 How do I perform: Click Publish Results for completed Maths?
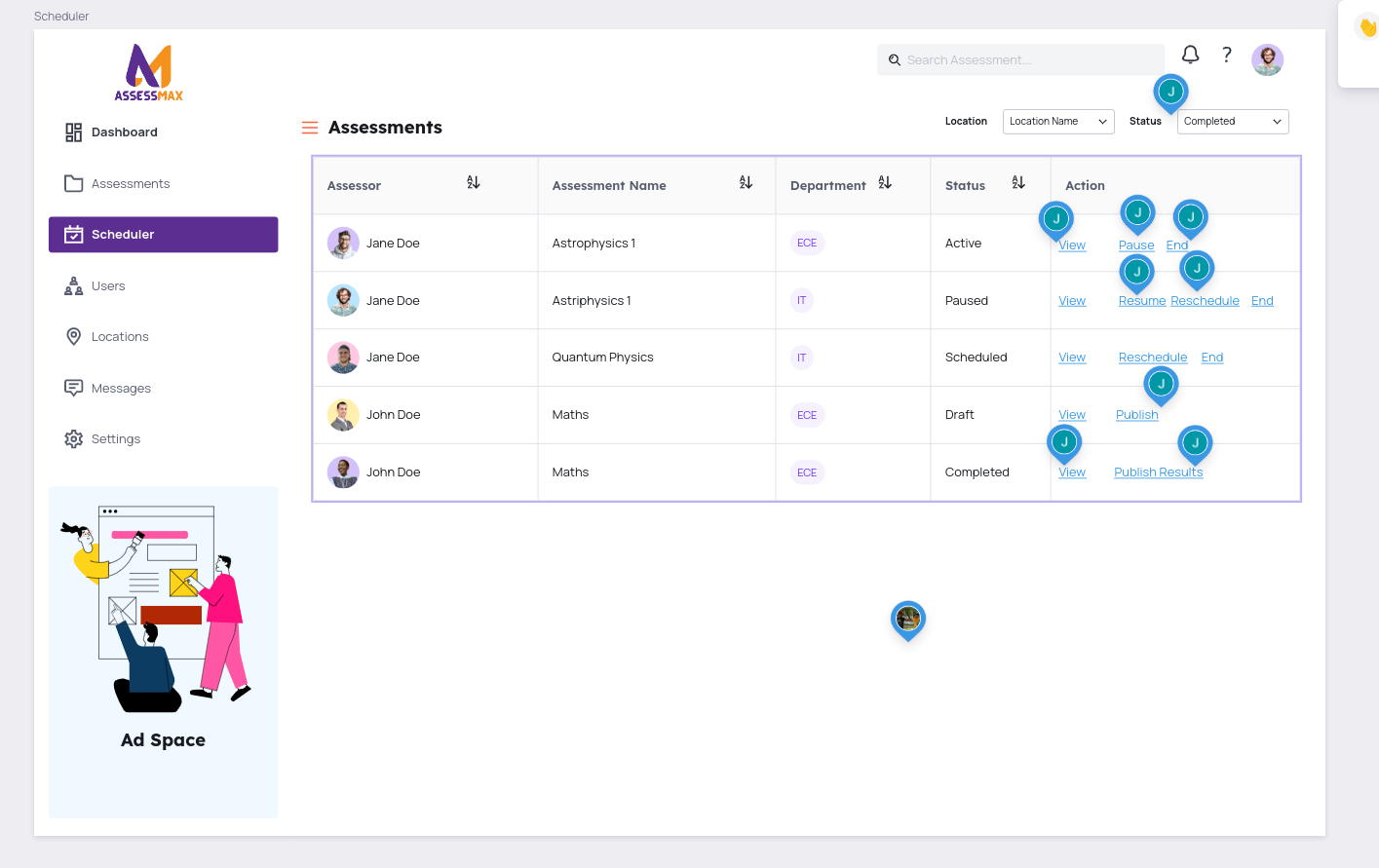[x=1158, y=472]
